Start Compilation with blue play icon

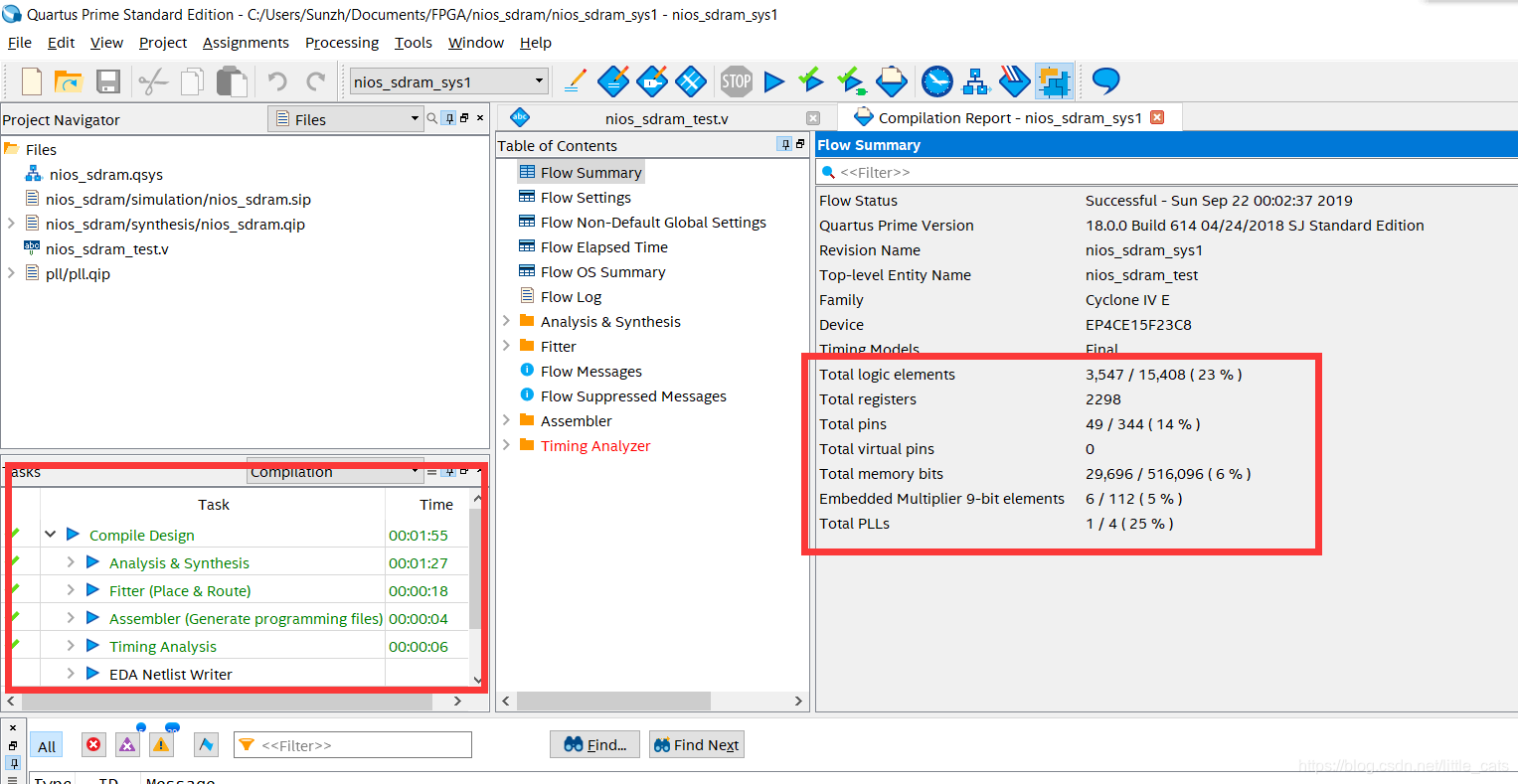pyautogui.click(x=774, y=81)
